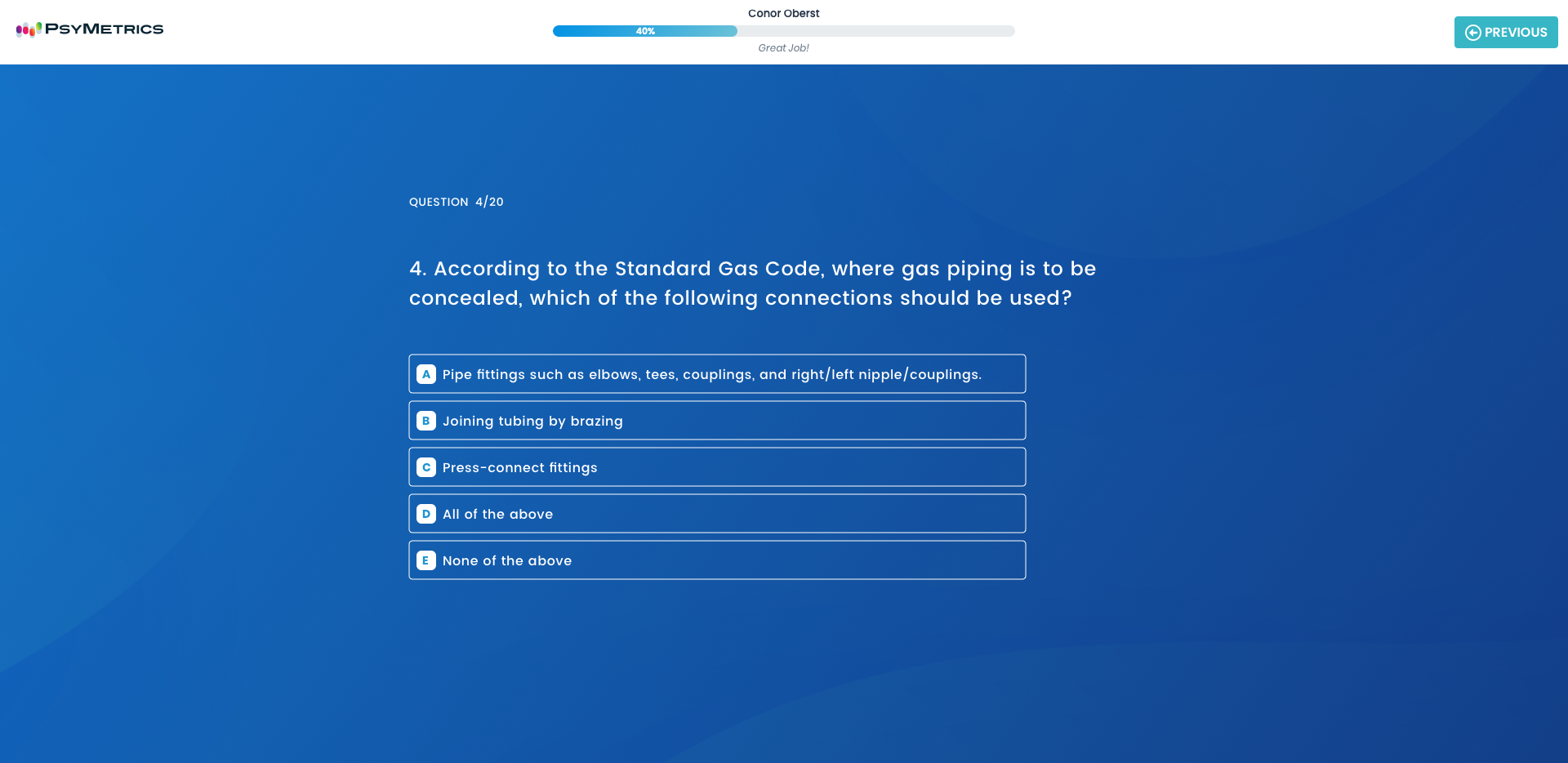Choose the "All of the above" answer
The width and height of the screenshot is (1568, 763).
(497, 514)
